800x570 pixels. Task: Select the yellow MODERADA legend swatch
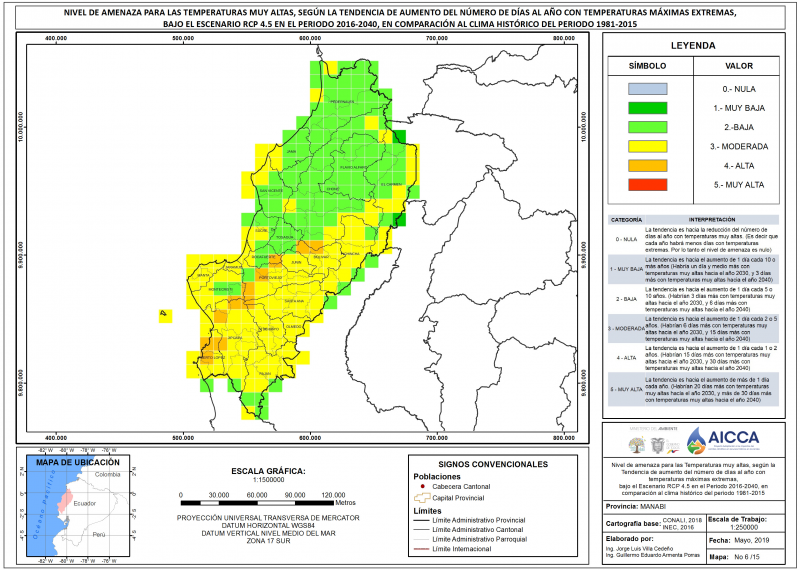[x=647, y=146]
